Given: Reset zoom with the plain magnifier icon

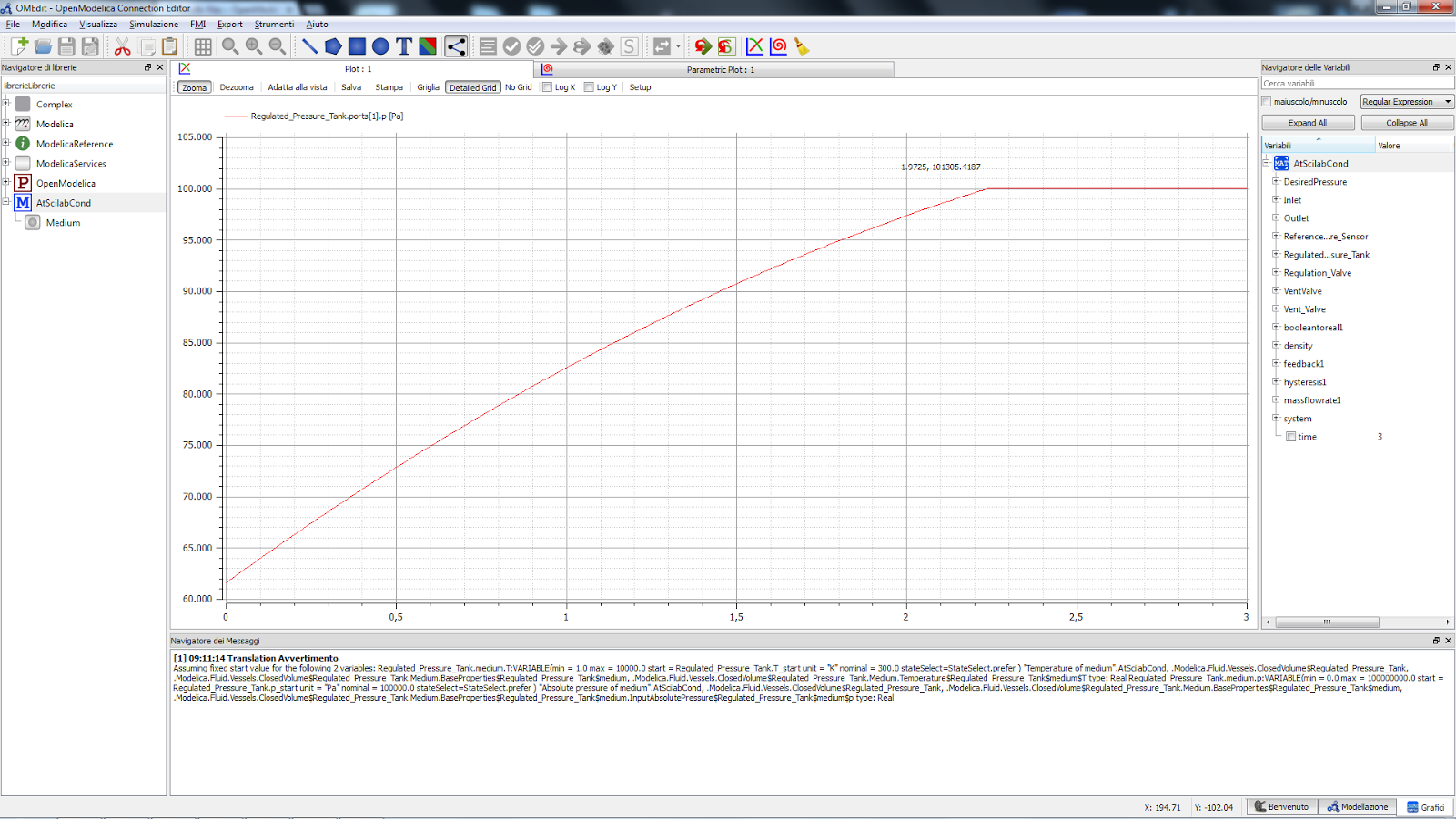Looking at the screenshot, I should click(x=230, y=46).
